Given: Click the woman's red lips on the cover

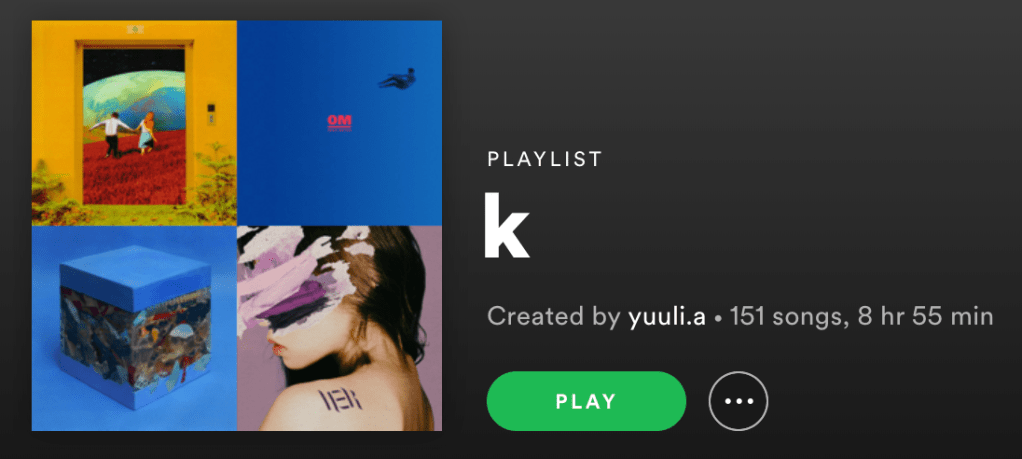Looking at the screenshot, I should pyautogui.click(x=278, y=349).
